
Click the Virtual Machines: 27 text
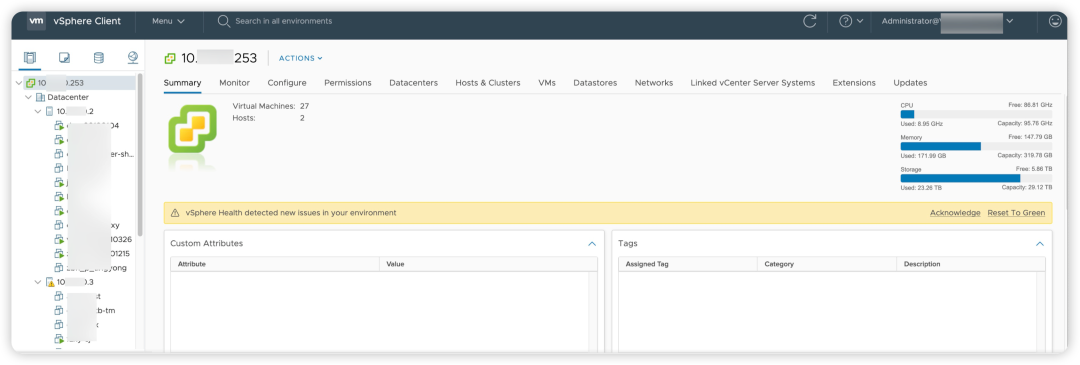[x=271, y=106]
